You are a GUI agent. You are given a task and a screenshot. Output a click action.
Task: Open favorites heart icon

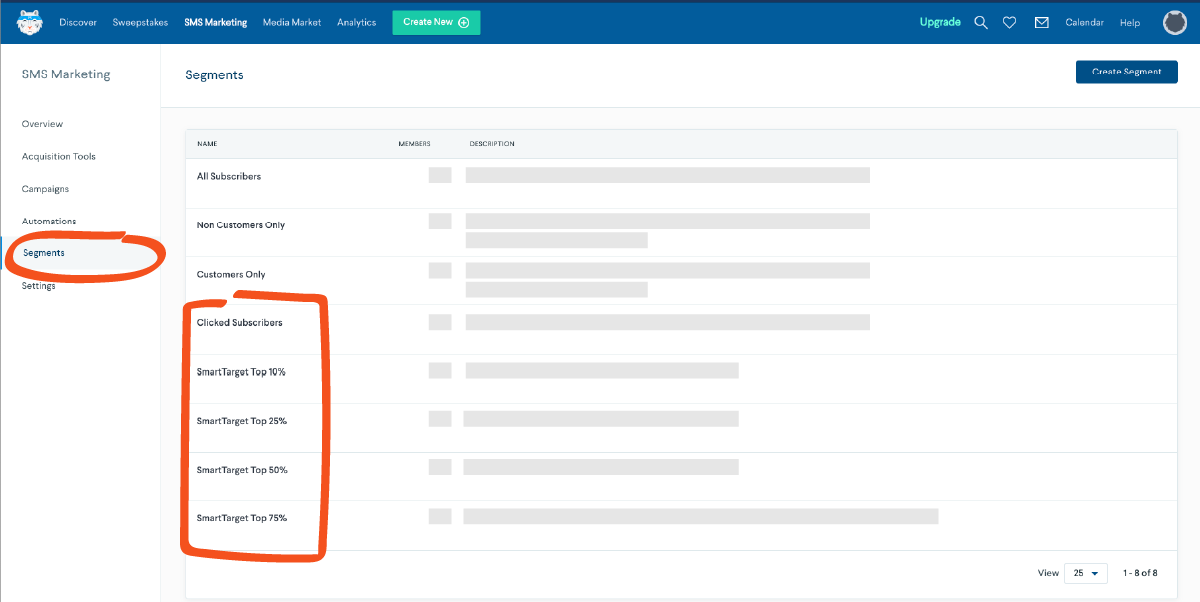pos(1010,23)
